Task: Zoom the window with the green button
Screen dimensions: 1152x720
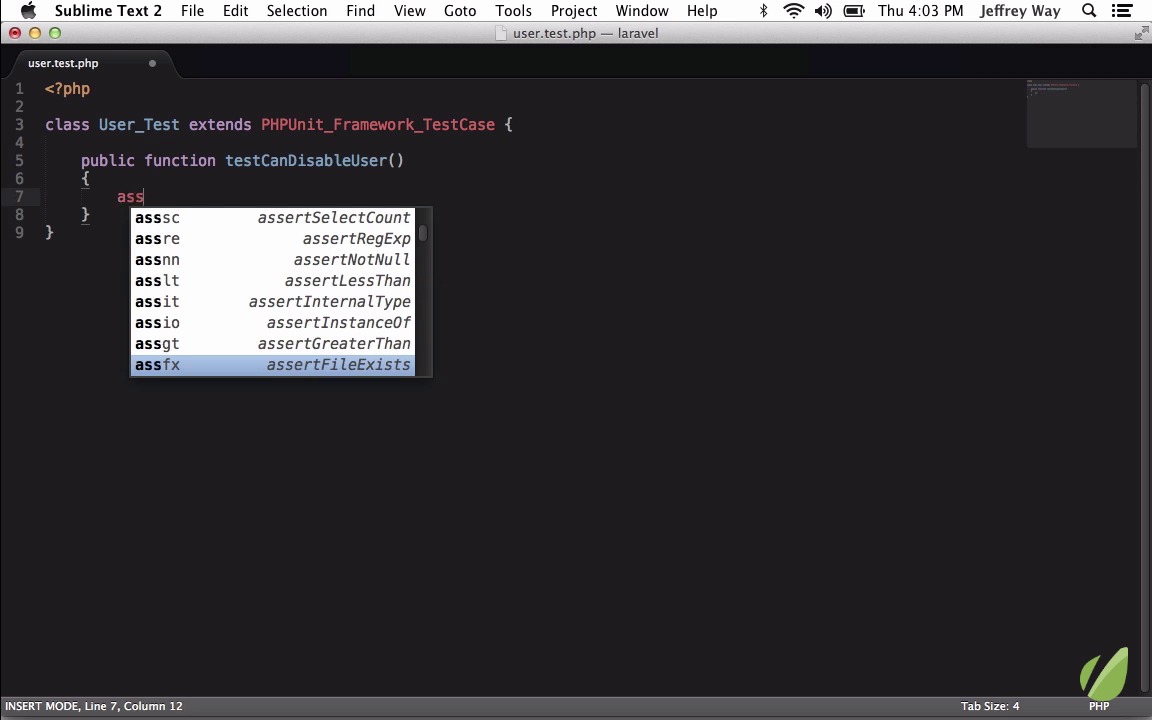Action: tap(54, 33)
